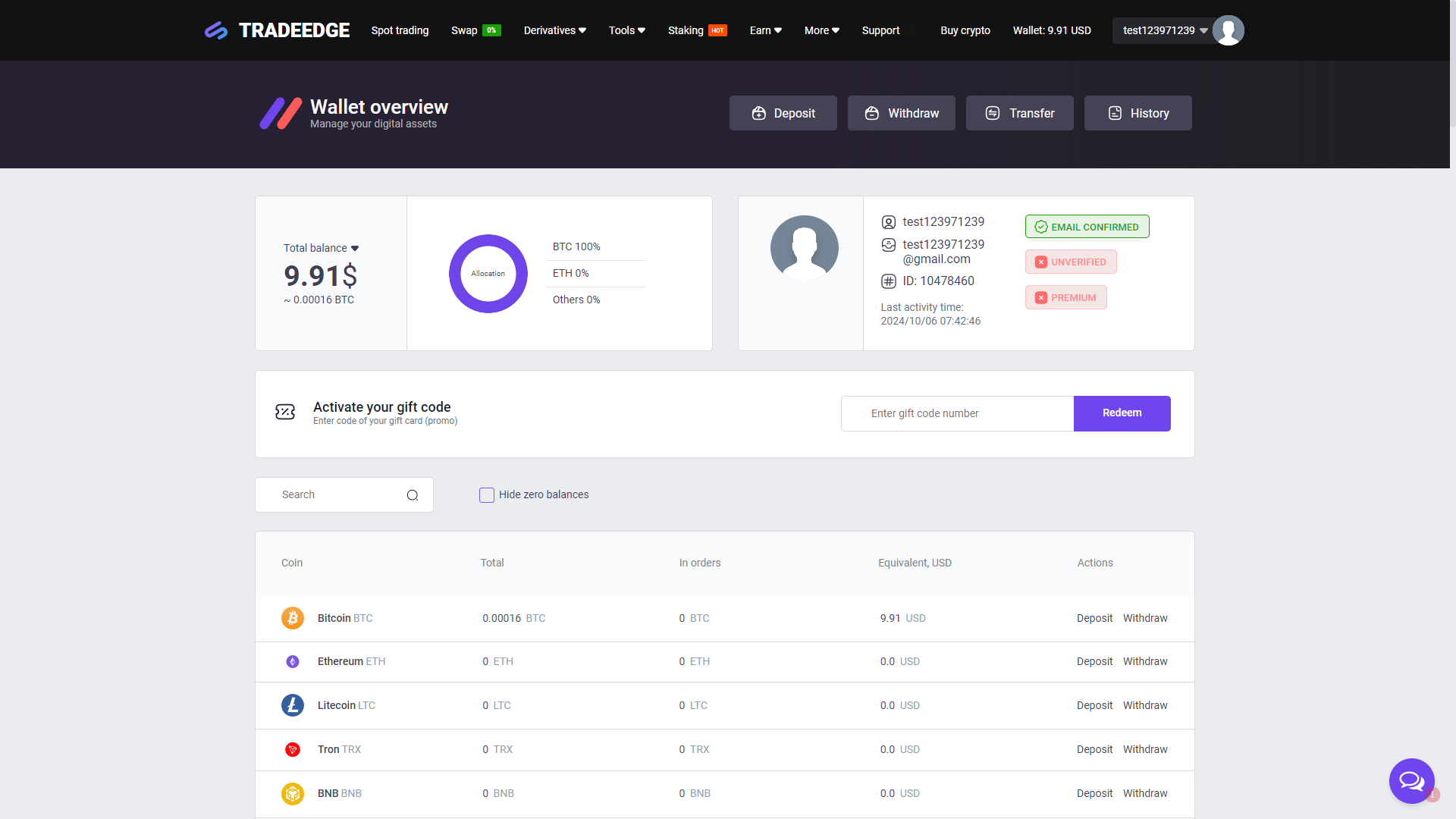Open the Derivatives dropdown menu

click(x=554, y=30)
